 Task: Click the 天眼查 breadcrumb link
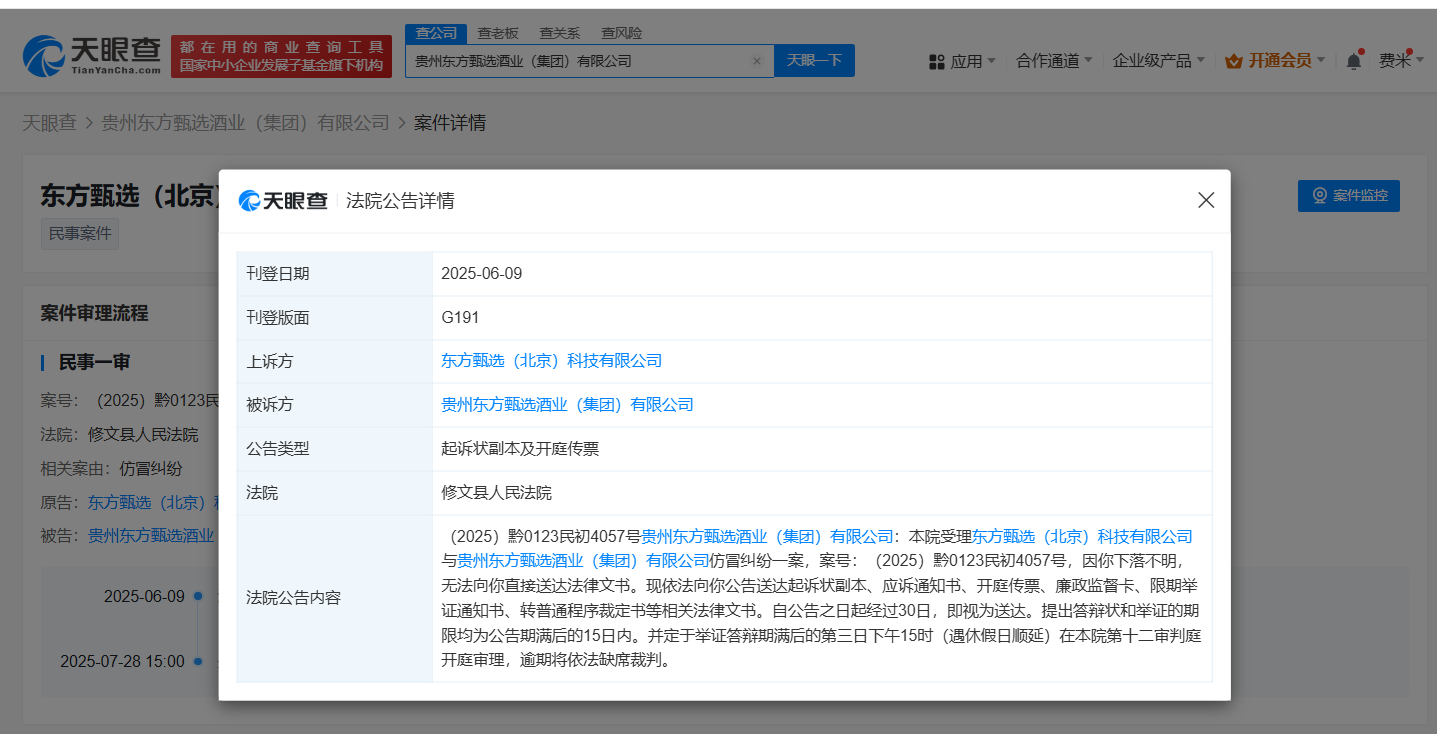point(49,123)
